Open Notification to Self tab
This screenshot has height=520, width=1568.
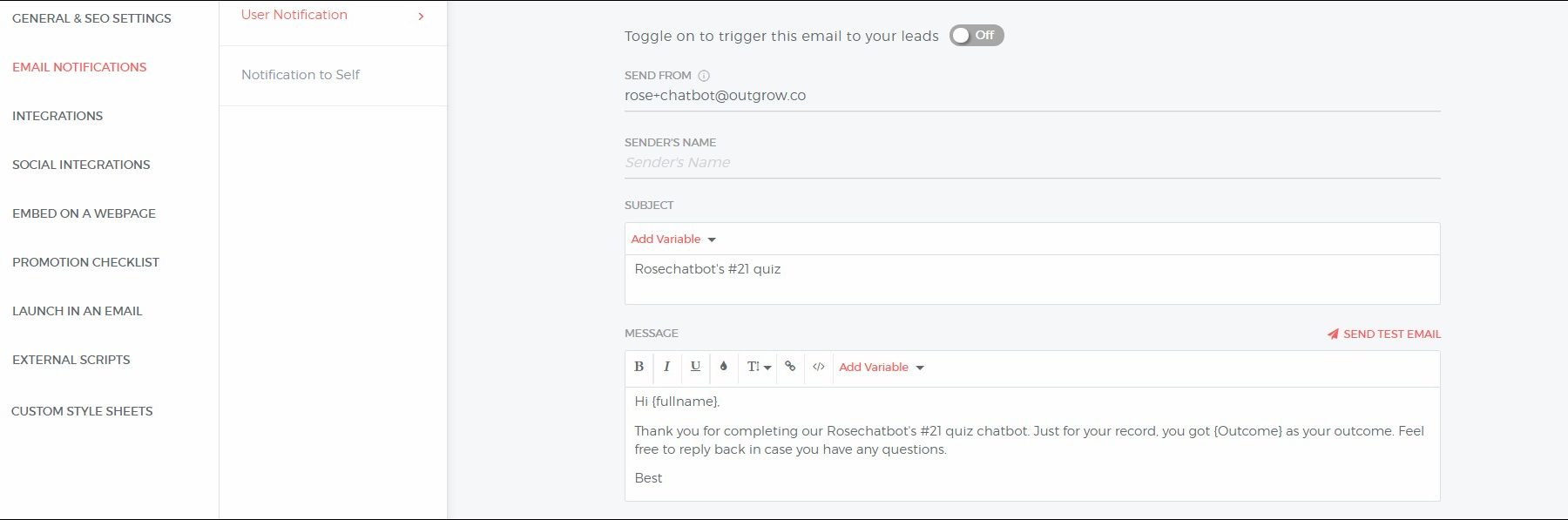pyautogui.click(x=301, y=75)
